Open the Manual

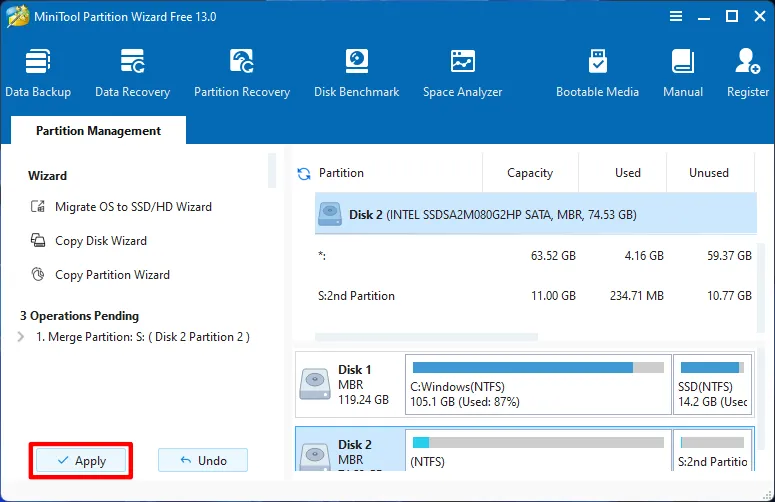tap(683, 72)
